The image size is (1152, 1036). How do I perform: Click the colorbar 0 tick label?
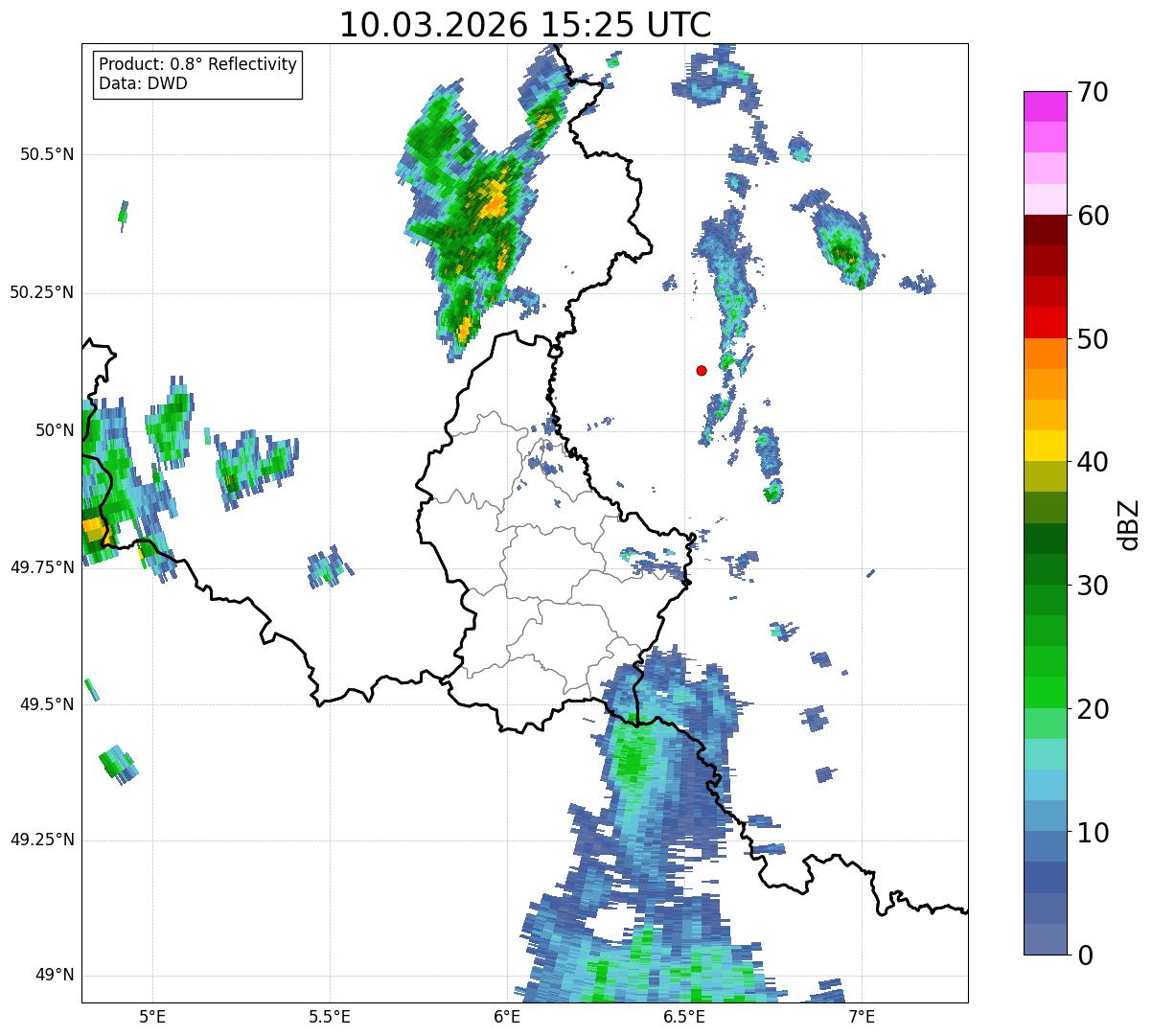[x=1085, y=955]
